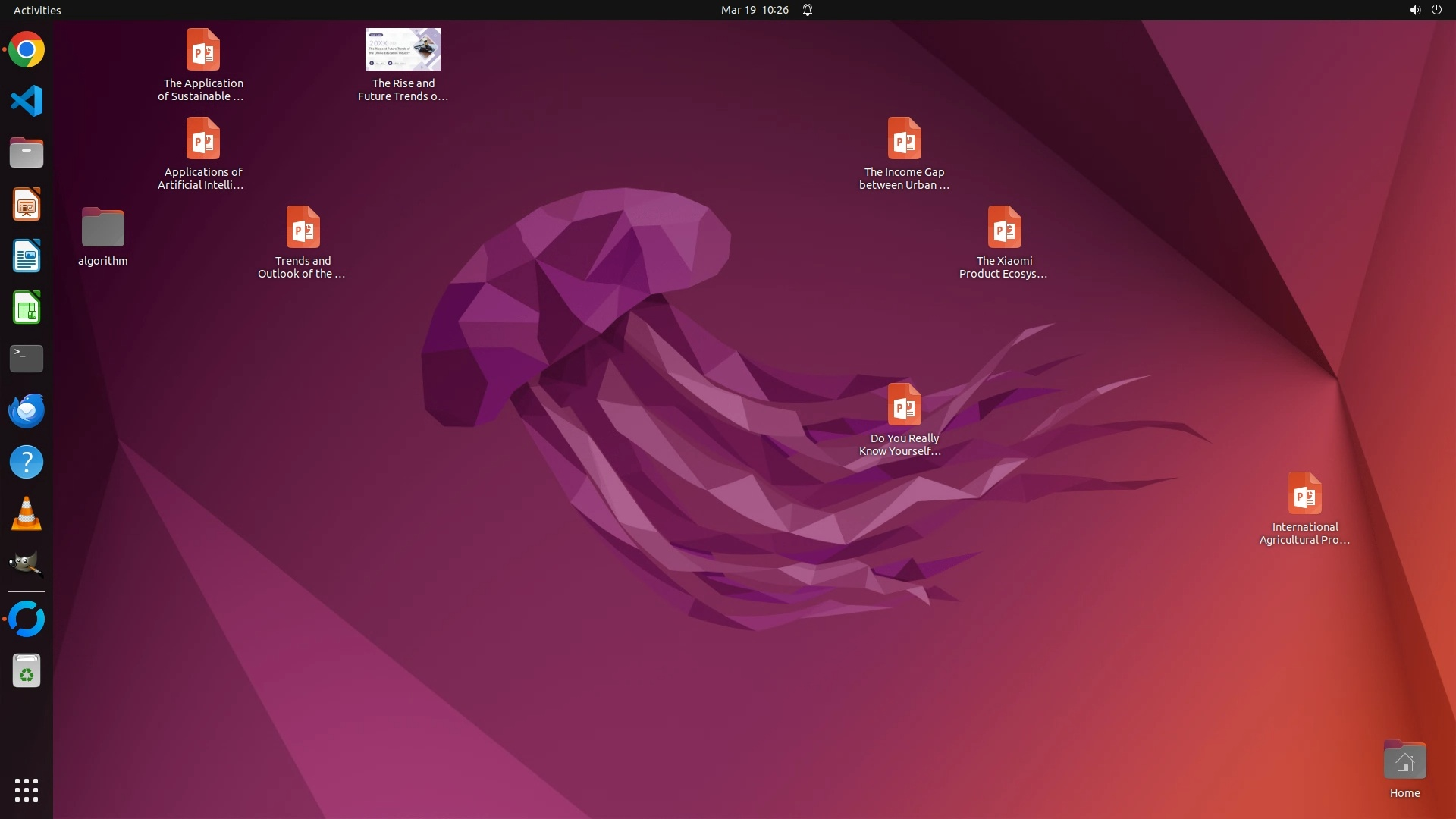Select the algorithm folder on desktop

[102, 228]
